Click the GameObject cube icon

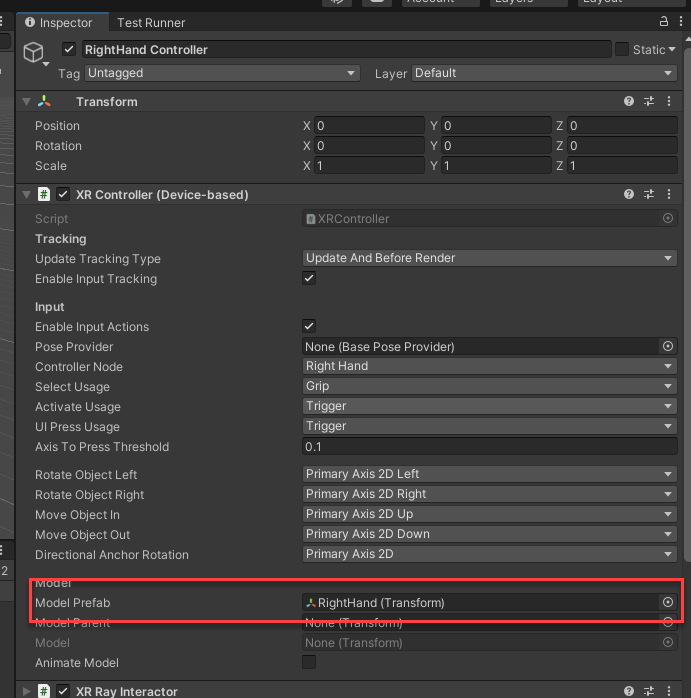(x=33, y=53)
